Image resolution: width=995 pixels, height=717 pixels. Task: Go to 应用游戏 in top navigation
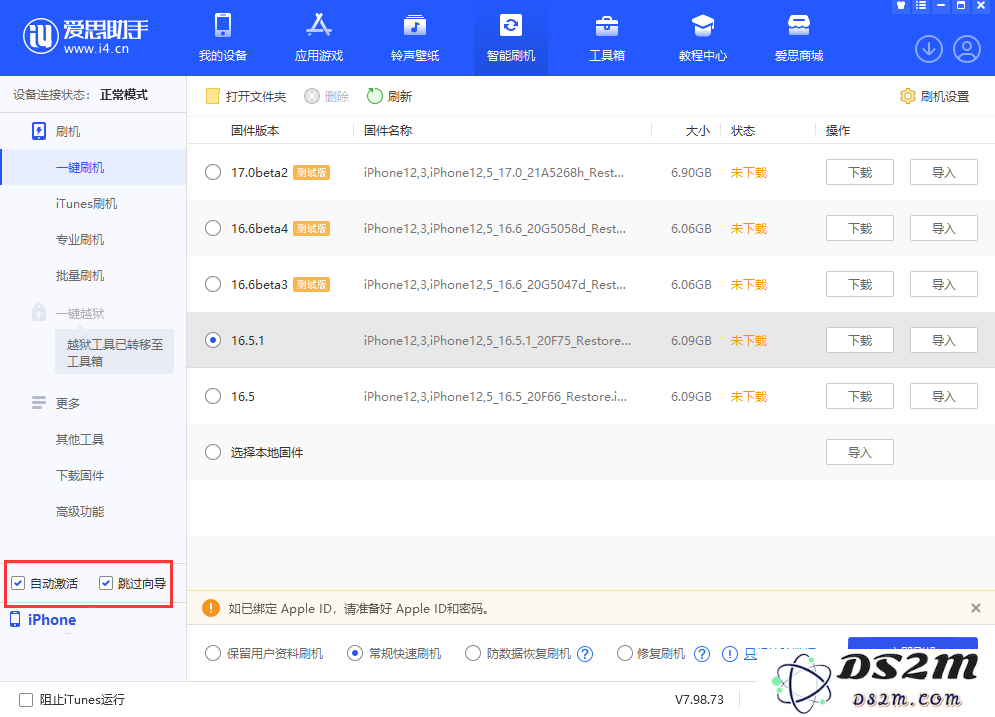(319, 38)
